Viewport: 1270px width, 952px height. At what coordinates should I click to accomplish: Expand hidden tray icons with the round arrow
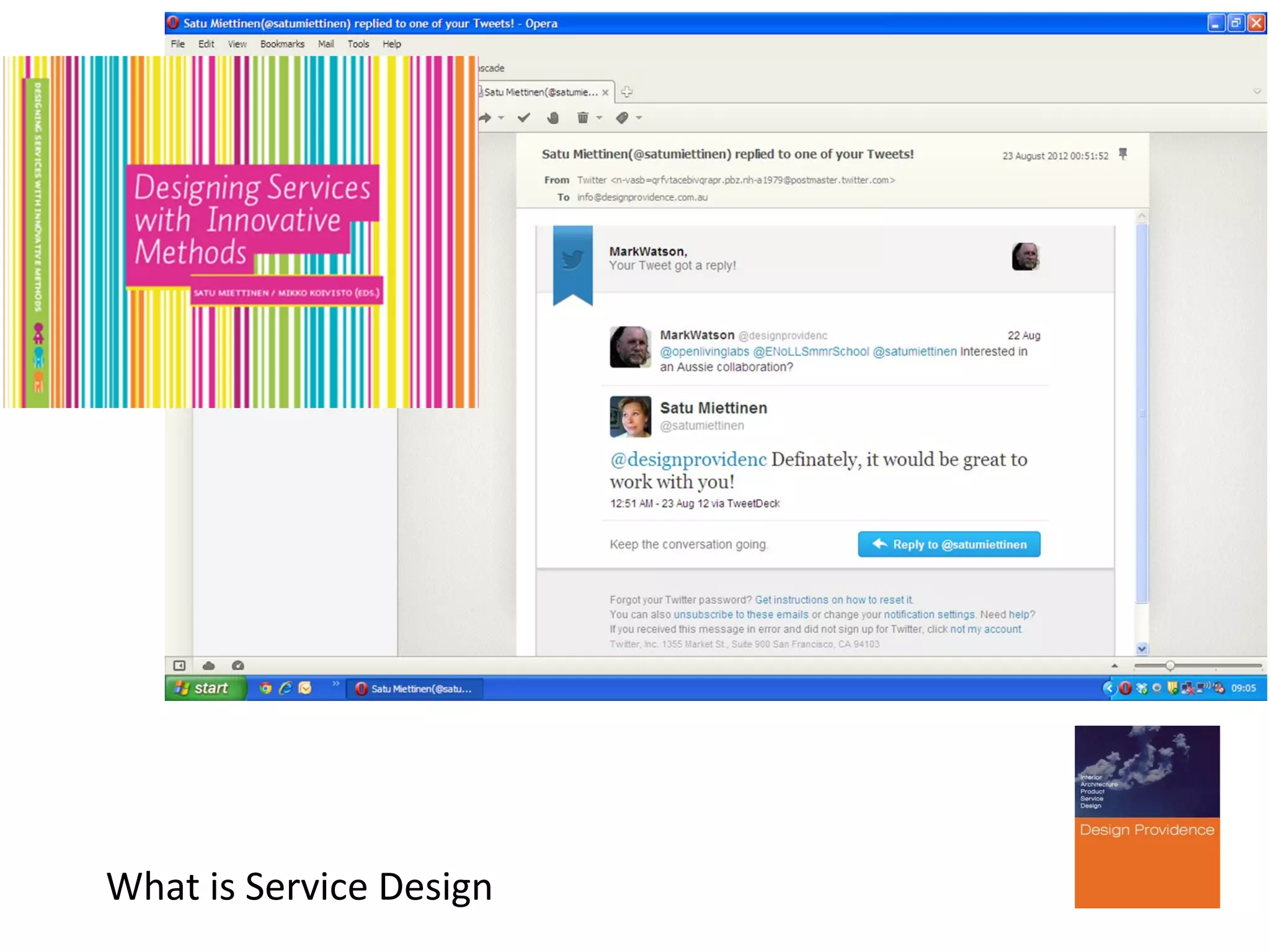[1109, 688]
